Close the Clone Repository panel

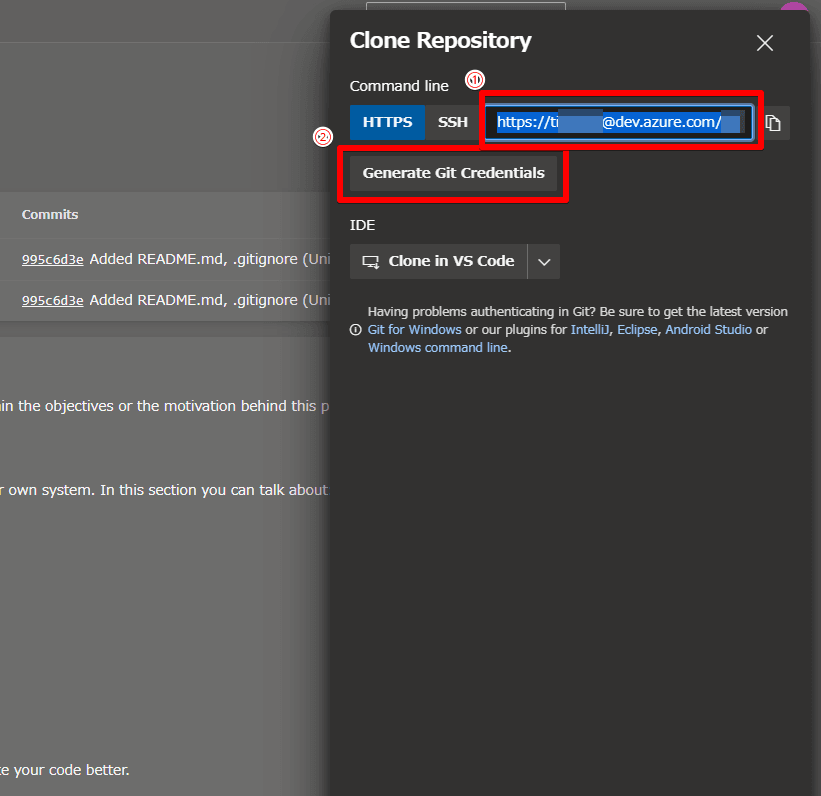[x=765, y=43]
